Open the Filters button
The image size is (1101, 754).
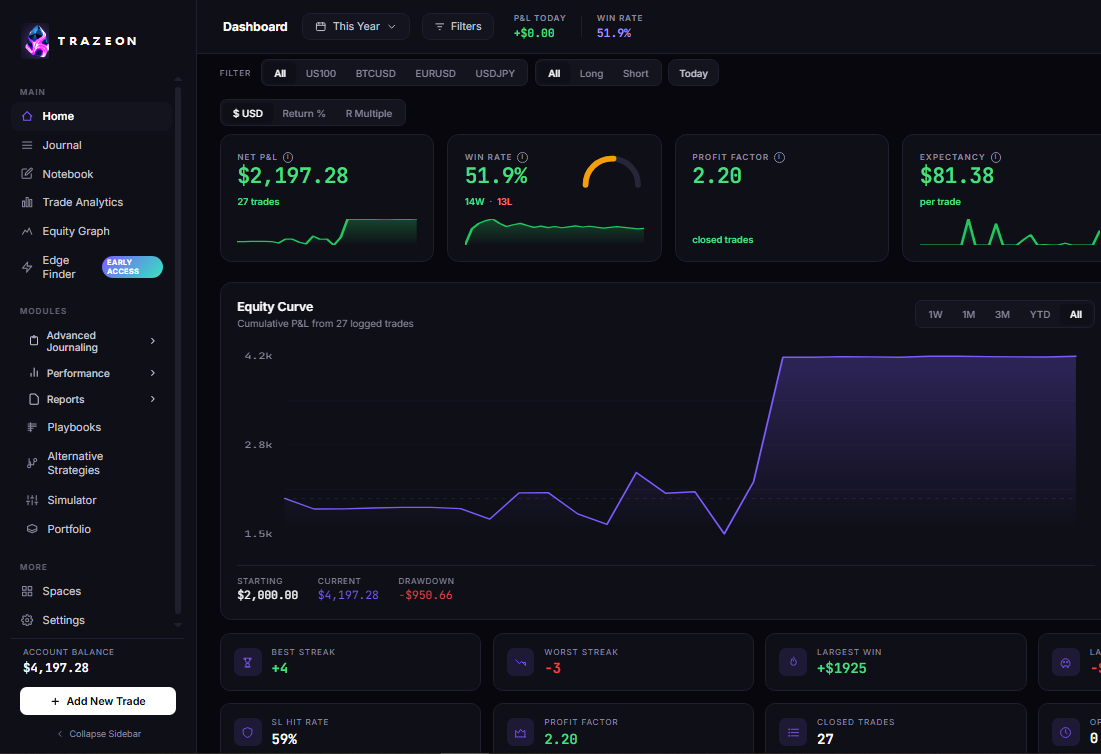pyautogui.click(x=458, y=26)
